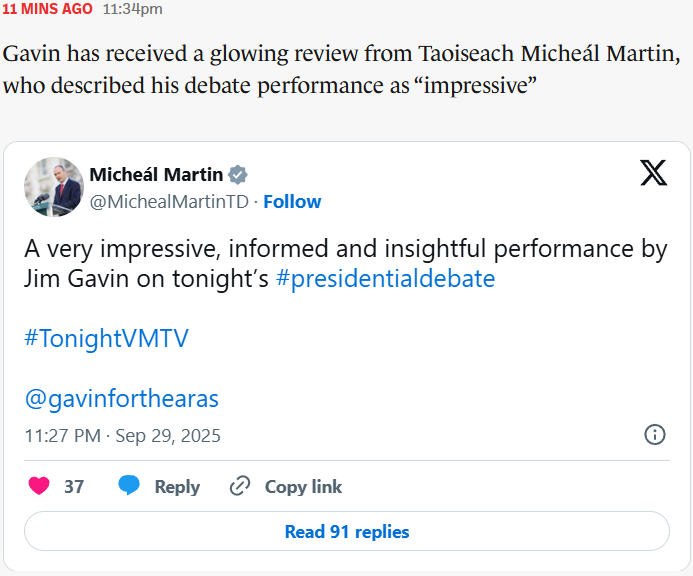This screenshot has height=576, width=693.
Task: Open the #presidentialdebate hashtag
Action: coord(385,279)
